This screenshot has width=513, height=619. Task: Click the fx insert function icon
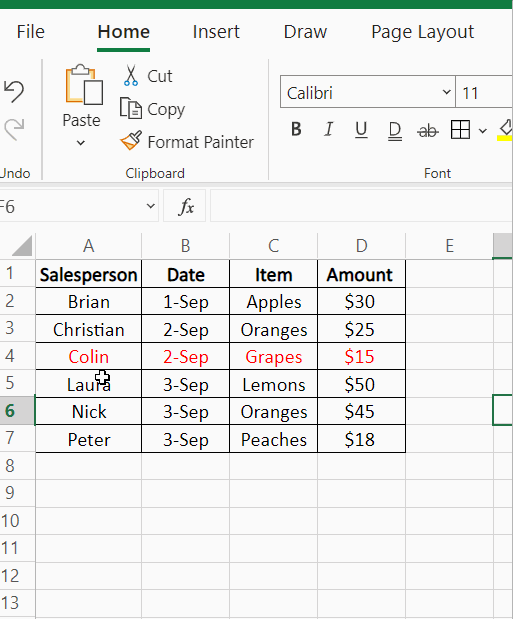click(185, 206)
